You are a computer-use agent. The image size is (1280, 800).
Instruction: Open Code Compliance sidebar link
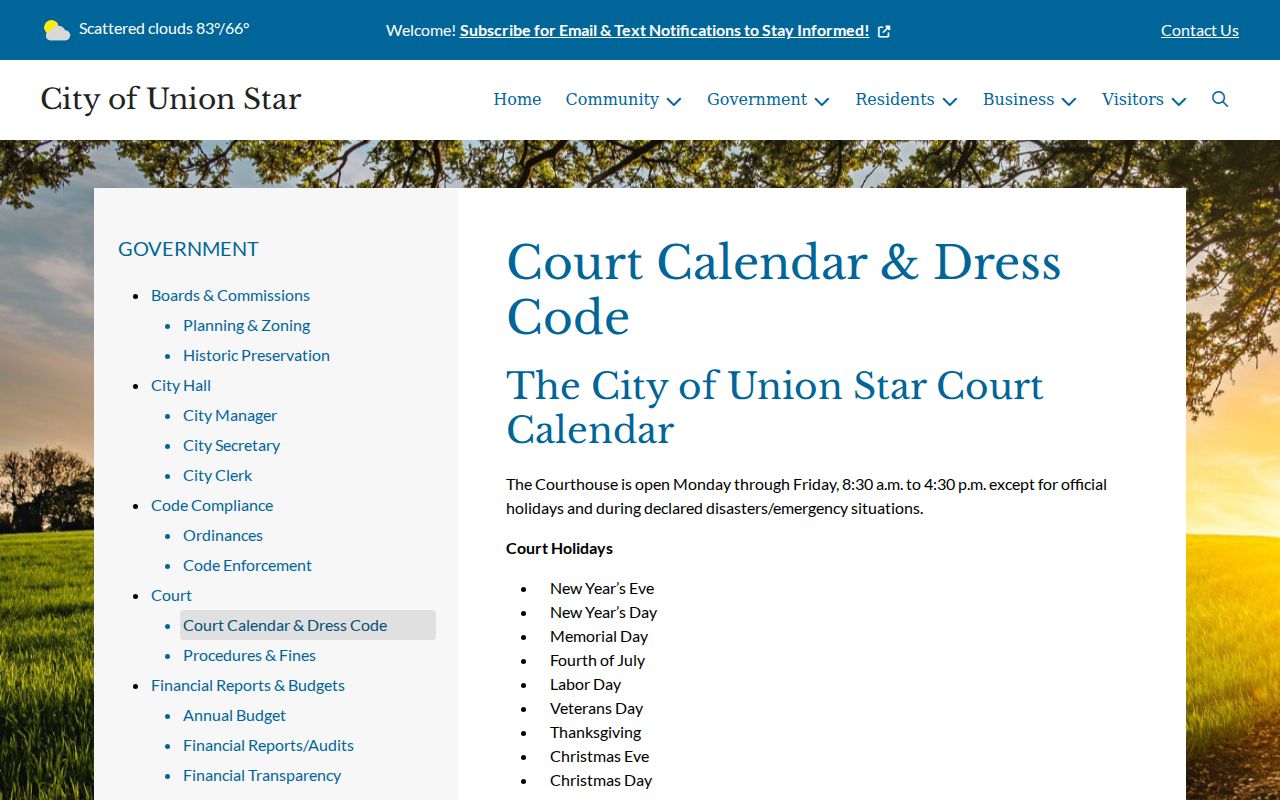tap(212, 505)
